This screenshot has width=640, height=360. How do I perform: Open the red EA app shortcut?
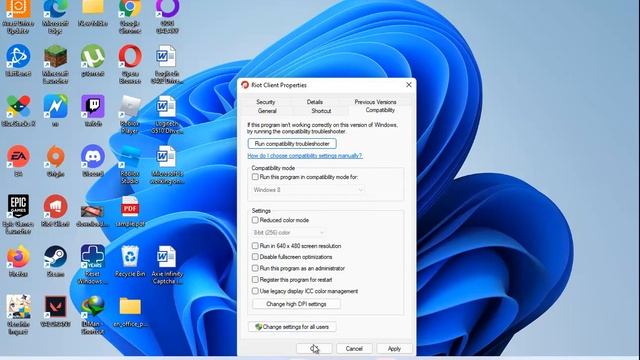click(18, 157)
